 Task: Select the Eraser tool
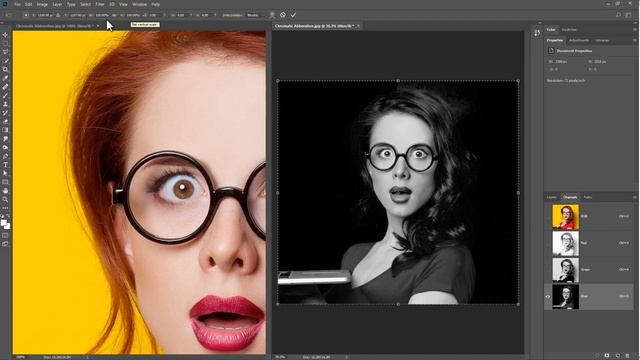tap(5, 121)
